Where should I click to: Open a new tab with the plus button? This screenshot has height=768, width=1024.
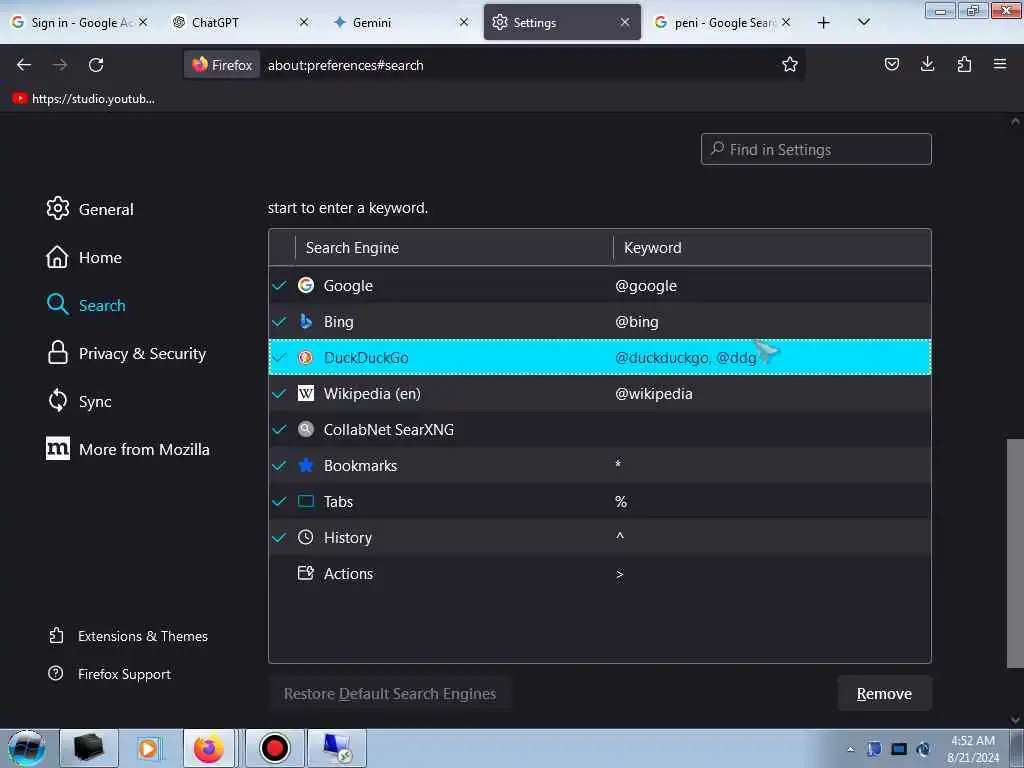pos(824,23)
